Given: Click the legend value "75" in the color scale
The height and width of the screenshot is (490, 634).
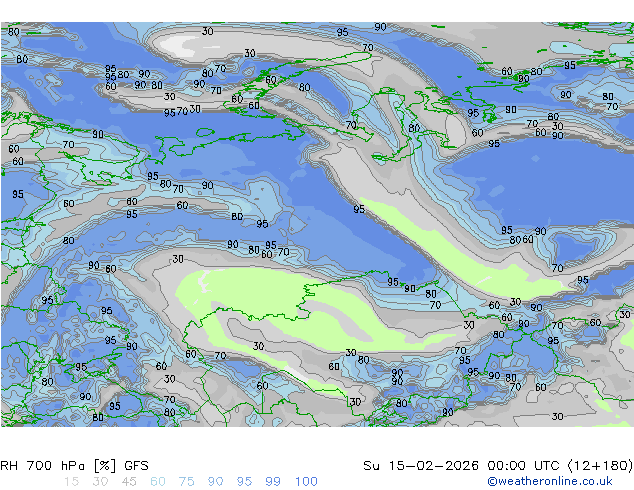Looking at the screenshot, I should [187, 482].
